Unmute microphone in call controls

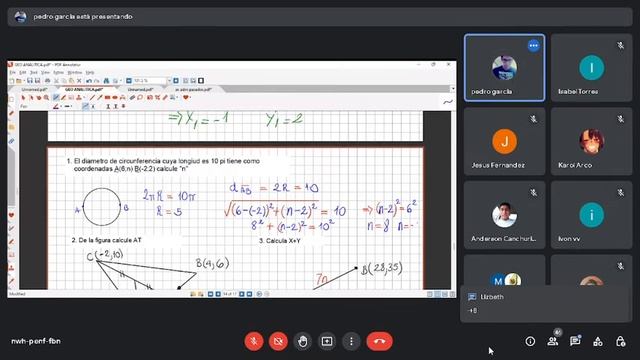click(x=254, y=341)
